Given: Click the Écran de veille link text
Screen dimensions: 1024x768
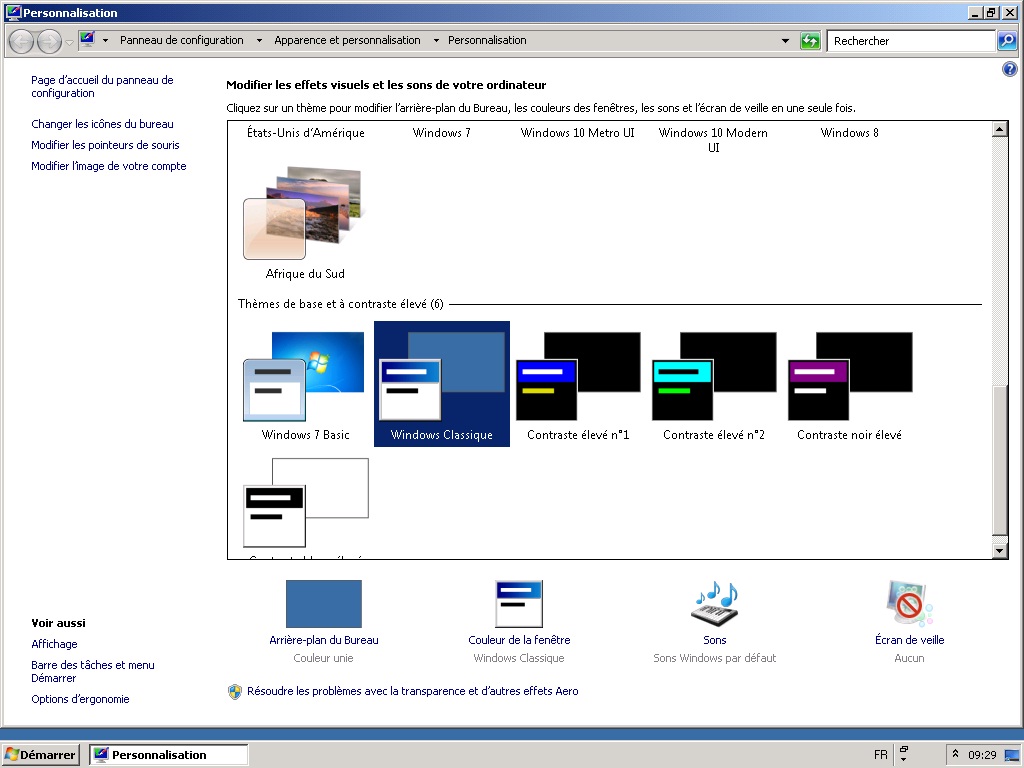Looking at the screenshot, I should coord(909,640).
